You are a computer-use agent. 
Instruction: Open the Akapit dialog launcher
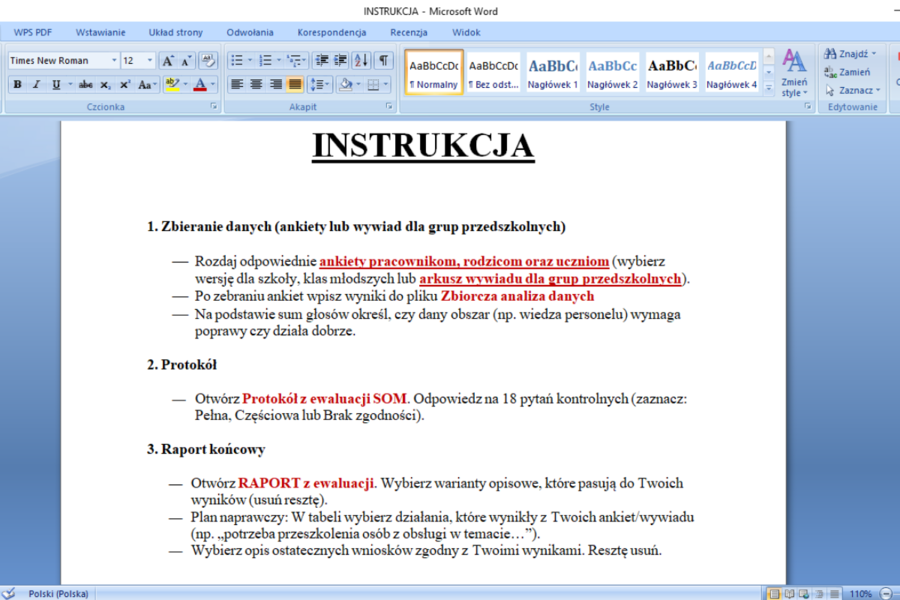tap(389, 106)
